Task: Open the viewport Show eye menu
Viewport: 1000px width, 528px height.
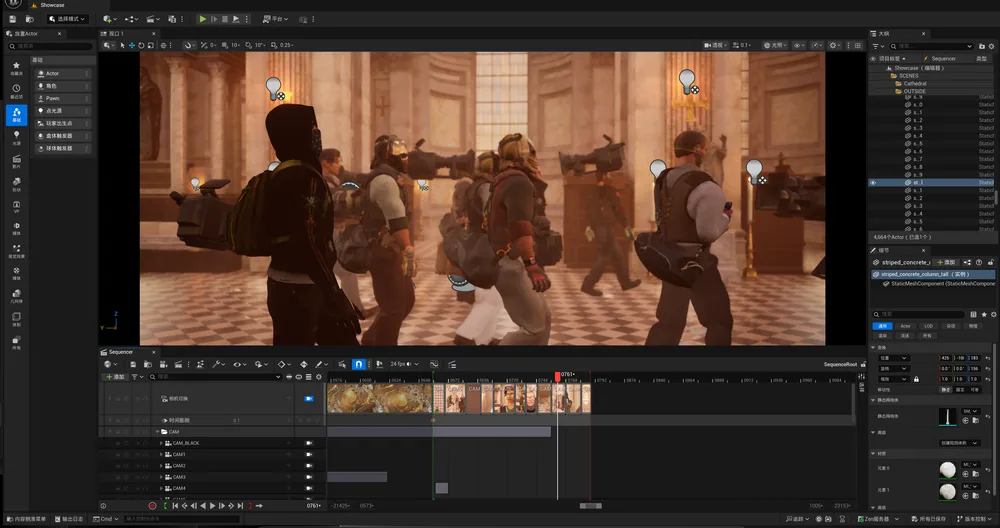Action: click(x=798, y=45)
